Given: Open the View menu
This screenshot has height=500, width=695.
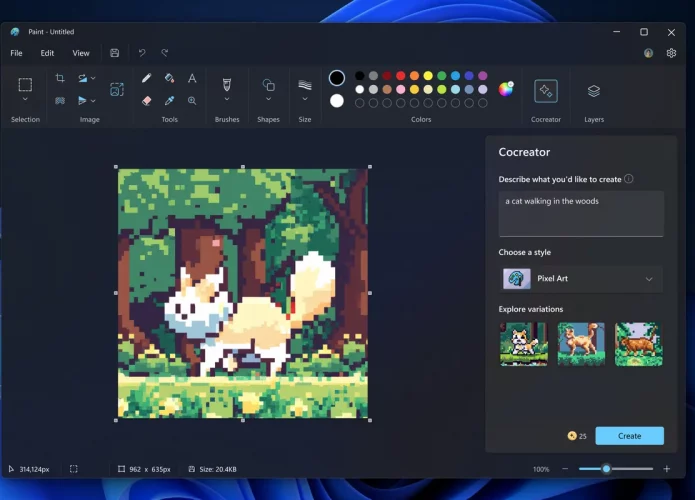Looking at the screenshot, I should click(81, 53).
